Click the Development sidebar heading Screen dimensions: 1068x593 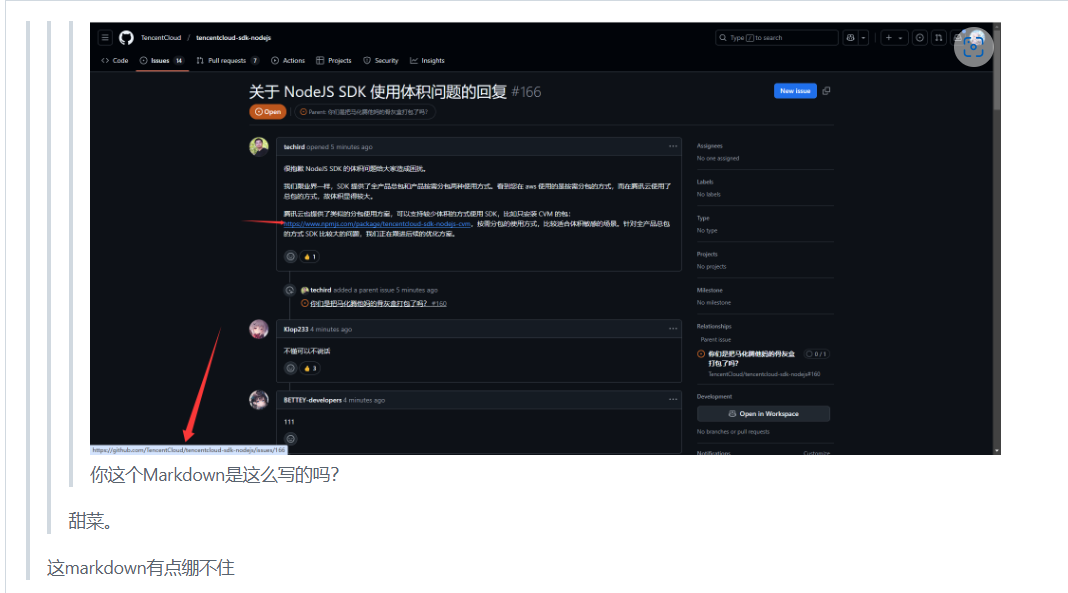point(714,396)
